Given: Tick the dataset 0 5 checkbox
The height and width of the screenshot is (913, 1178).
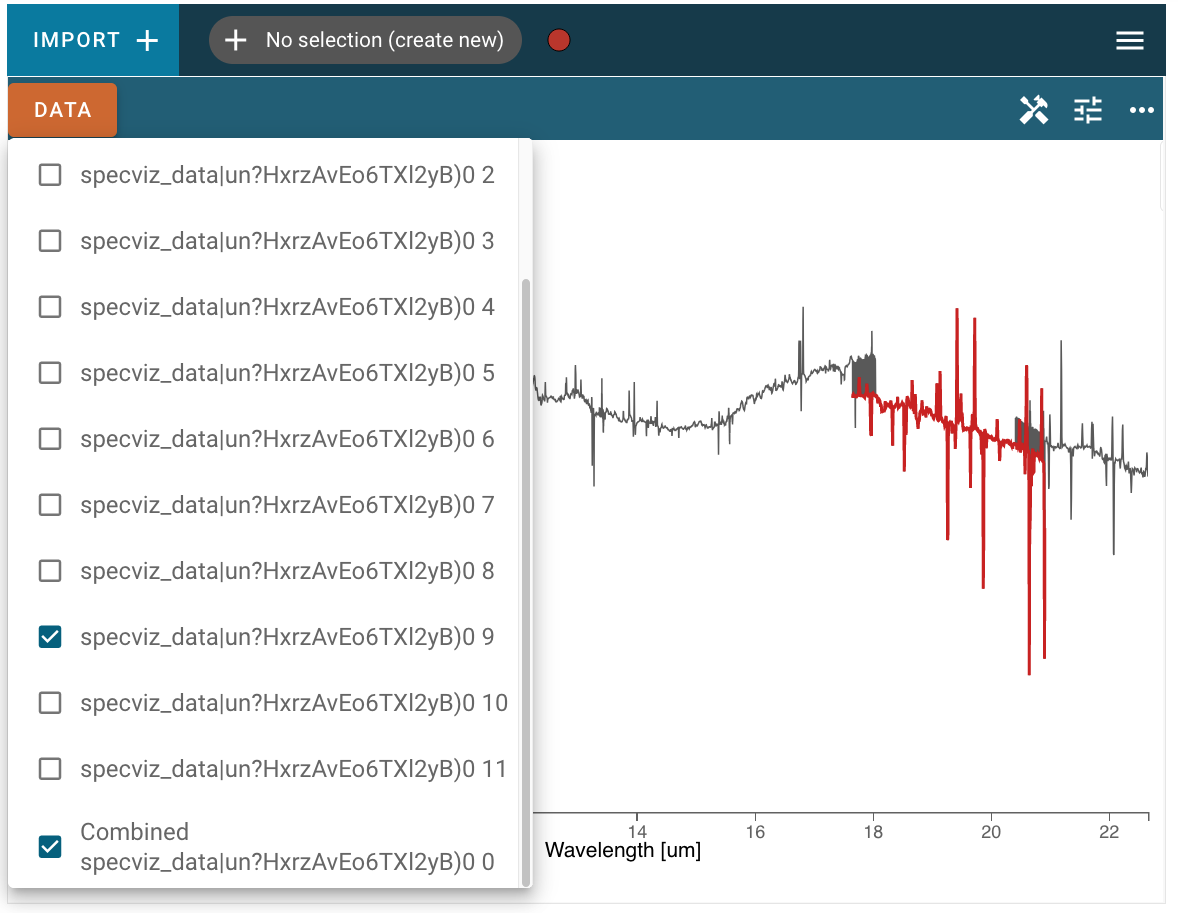Looking at the screenshot, I should [50, 373].
